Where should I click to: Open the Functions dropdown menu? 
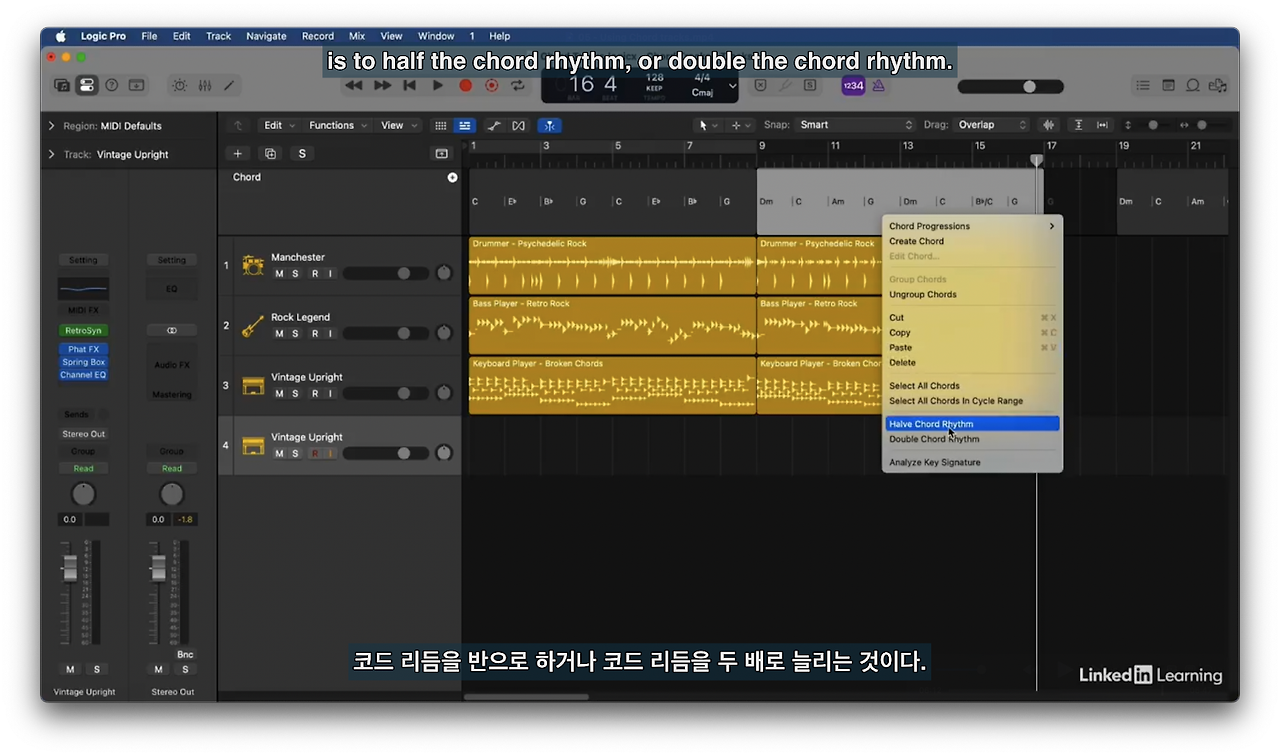338,125
